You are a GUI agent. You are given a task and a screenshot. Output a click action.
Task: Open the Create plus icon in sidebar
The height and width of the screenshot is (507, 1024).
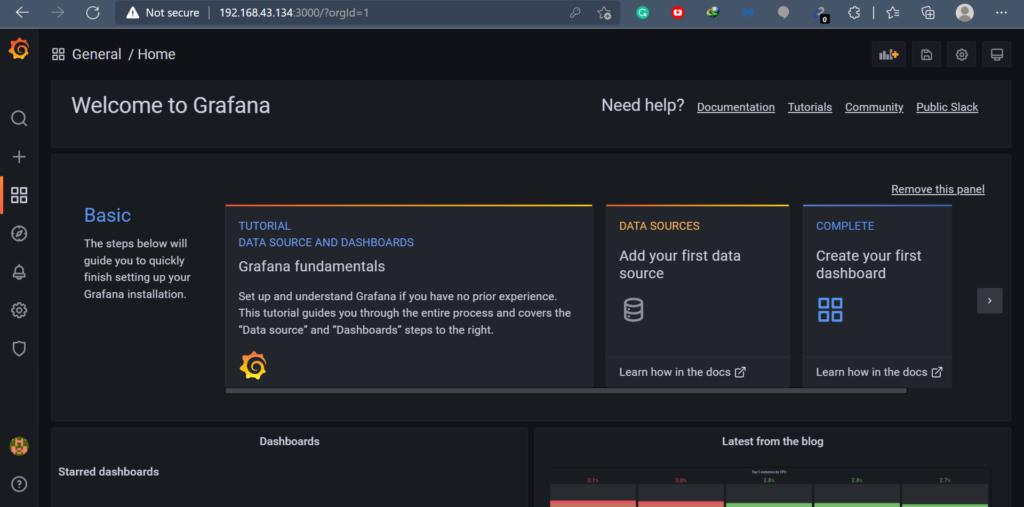click(19, 157)
